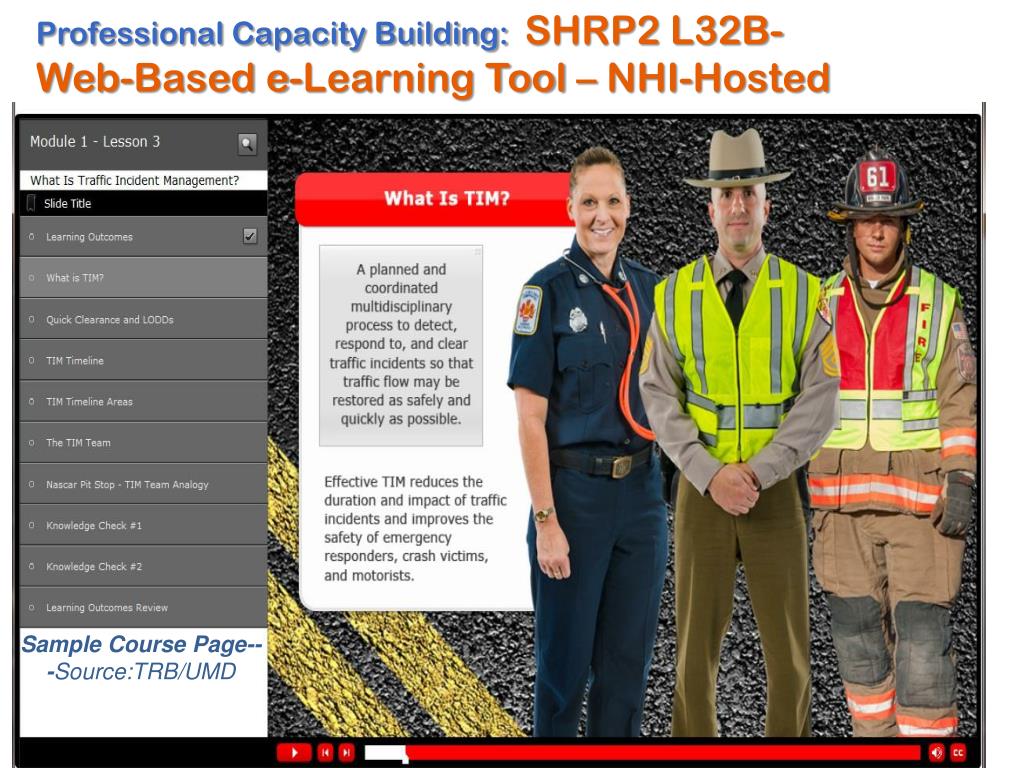Go to the previous slide button
1024x768 pixels.
coord(325,753)
